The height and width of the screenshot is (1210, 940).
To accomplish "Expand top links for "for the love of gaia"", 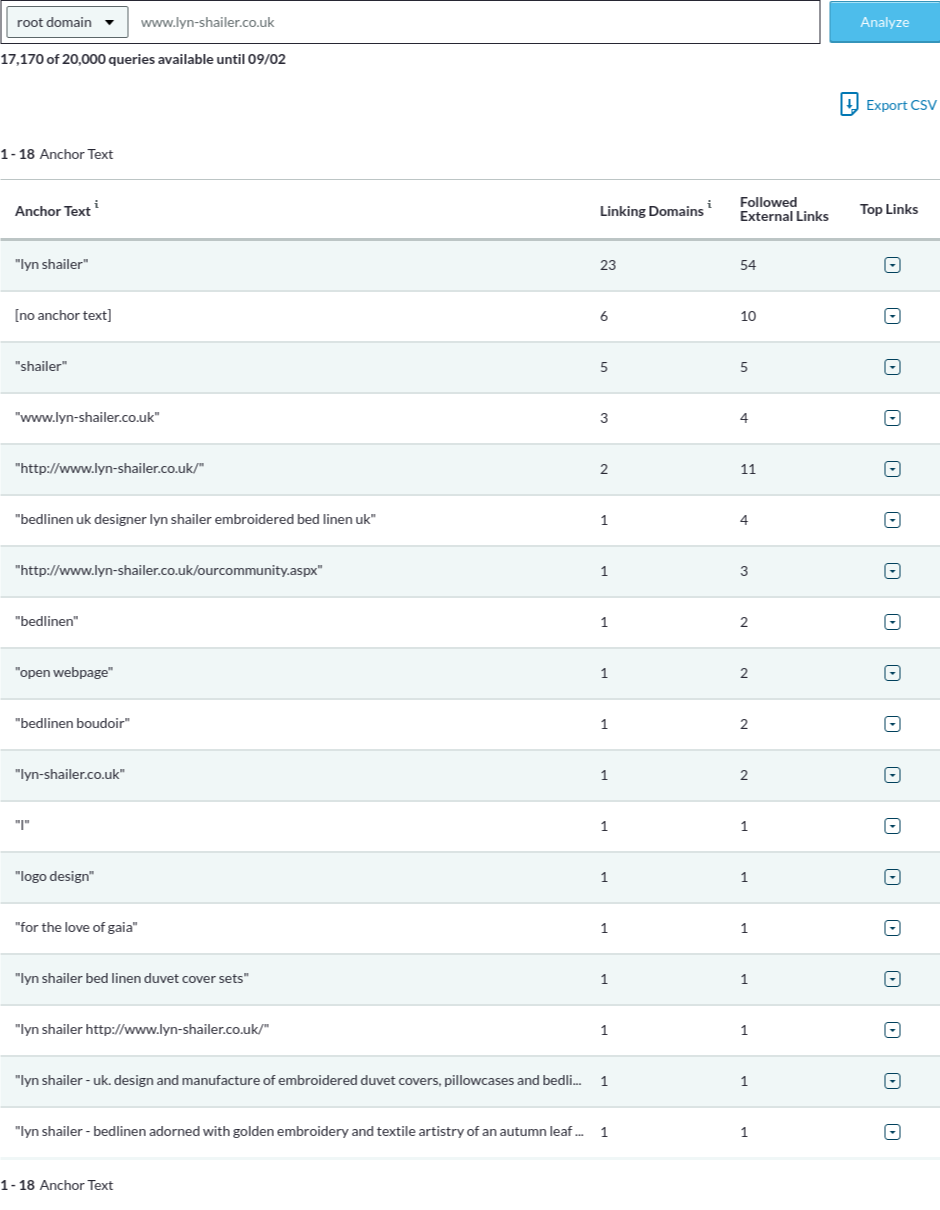I will pyautogui.click(x=893, y=928).
